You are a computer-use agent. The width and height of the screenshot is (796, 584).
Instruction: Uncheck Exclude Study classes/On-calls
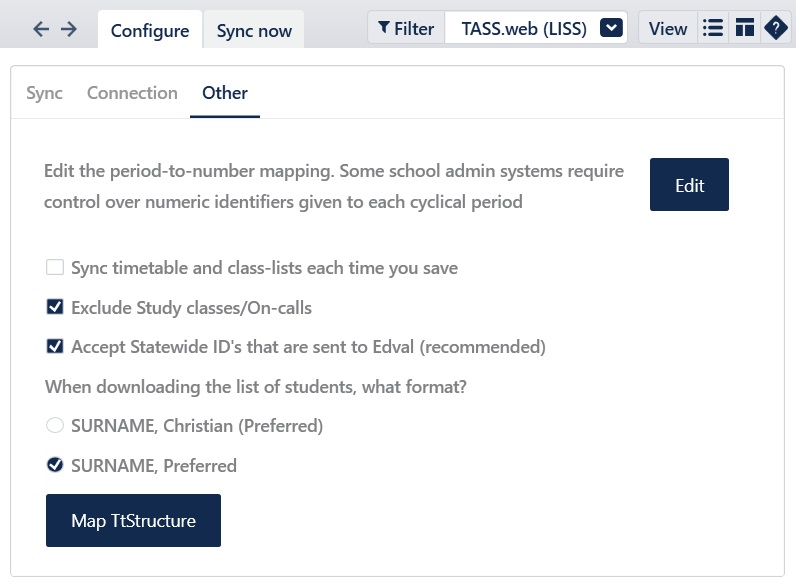pos(55,308)
